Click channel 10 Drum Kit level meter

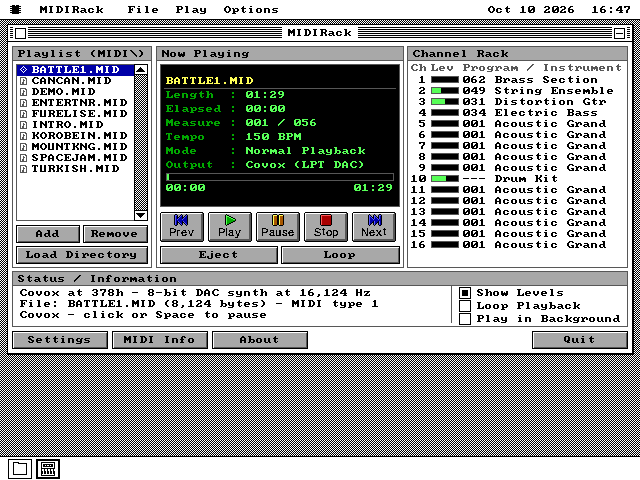click(x=445, y=179)
